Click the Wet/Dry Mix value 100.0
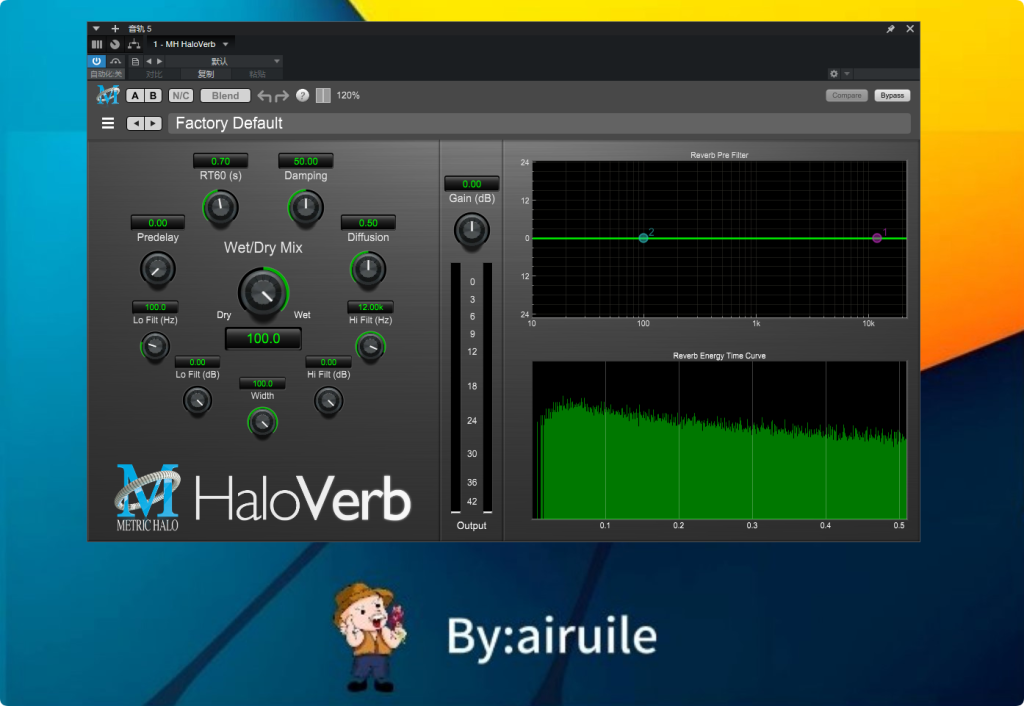1024x706 pixels. 263,338
